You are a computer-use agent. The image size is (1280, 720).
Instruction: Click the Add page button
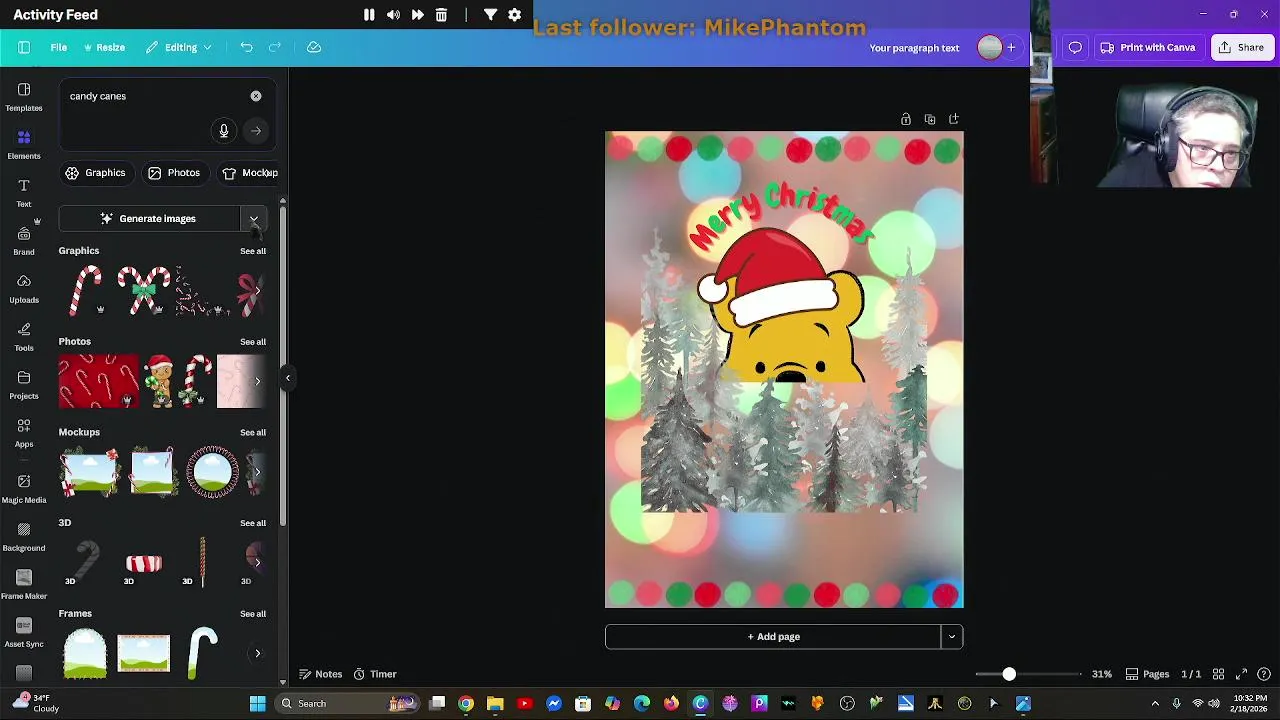tap(773, 636)
